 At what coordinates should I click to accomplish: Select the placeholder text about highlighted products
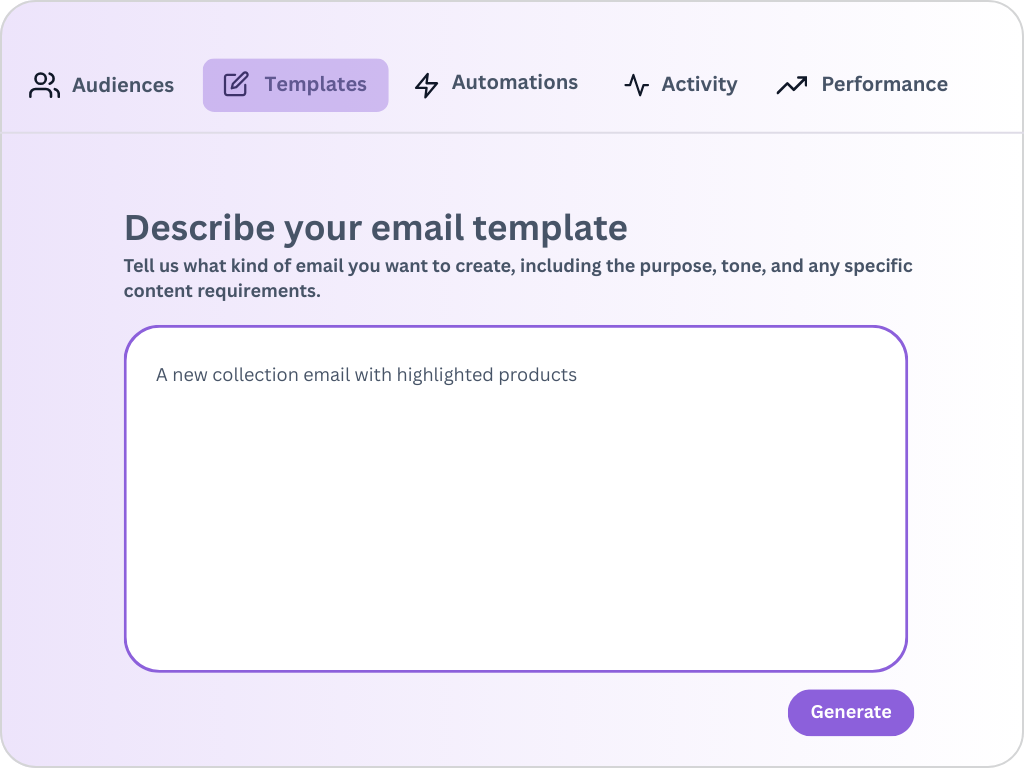pos(366,375)
